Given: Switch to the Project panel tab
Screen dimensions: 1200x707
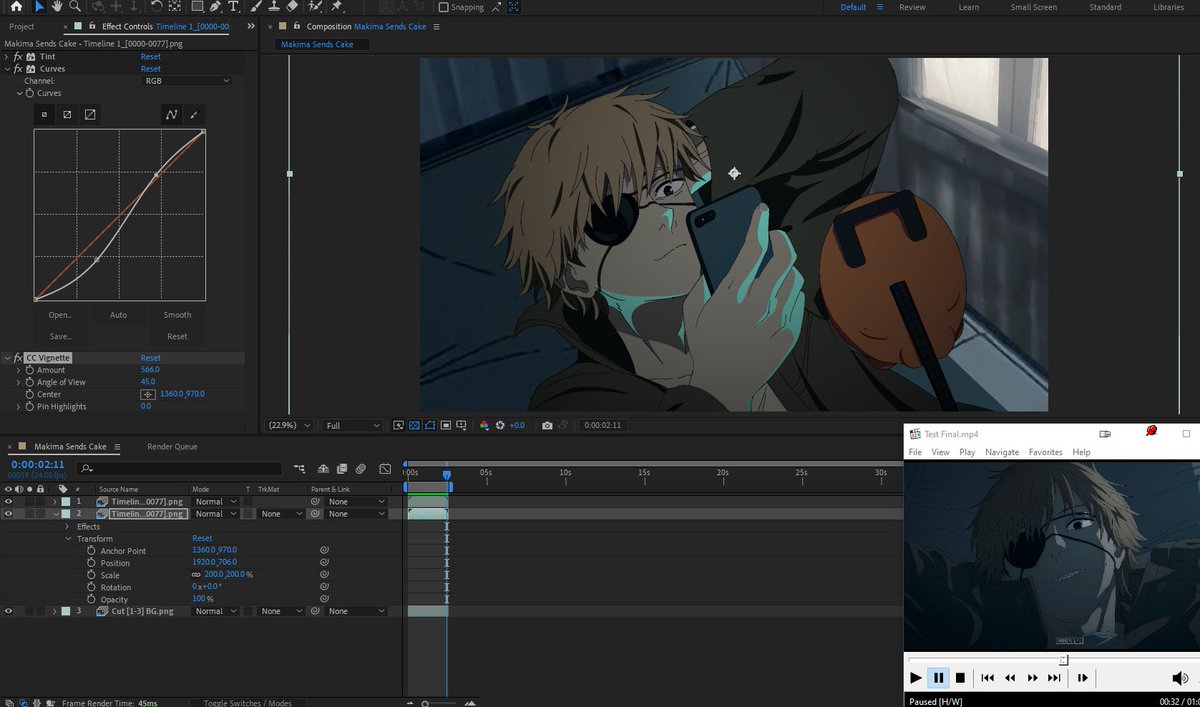Looking at the screenshot, I should [x=21, y=26].
